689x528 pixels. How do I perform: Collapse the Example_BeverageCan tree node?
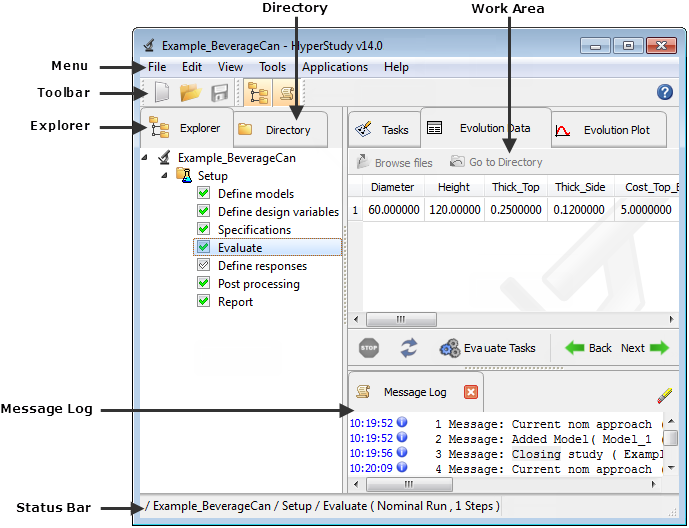click(147, 158)
